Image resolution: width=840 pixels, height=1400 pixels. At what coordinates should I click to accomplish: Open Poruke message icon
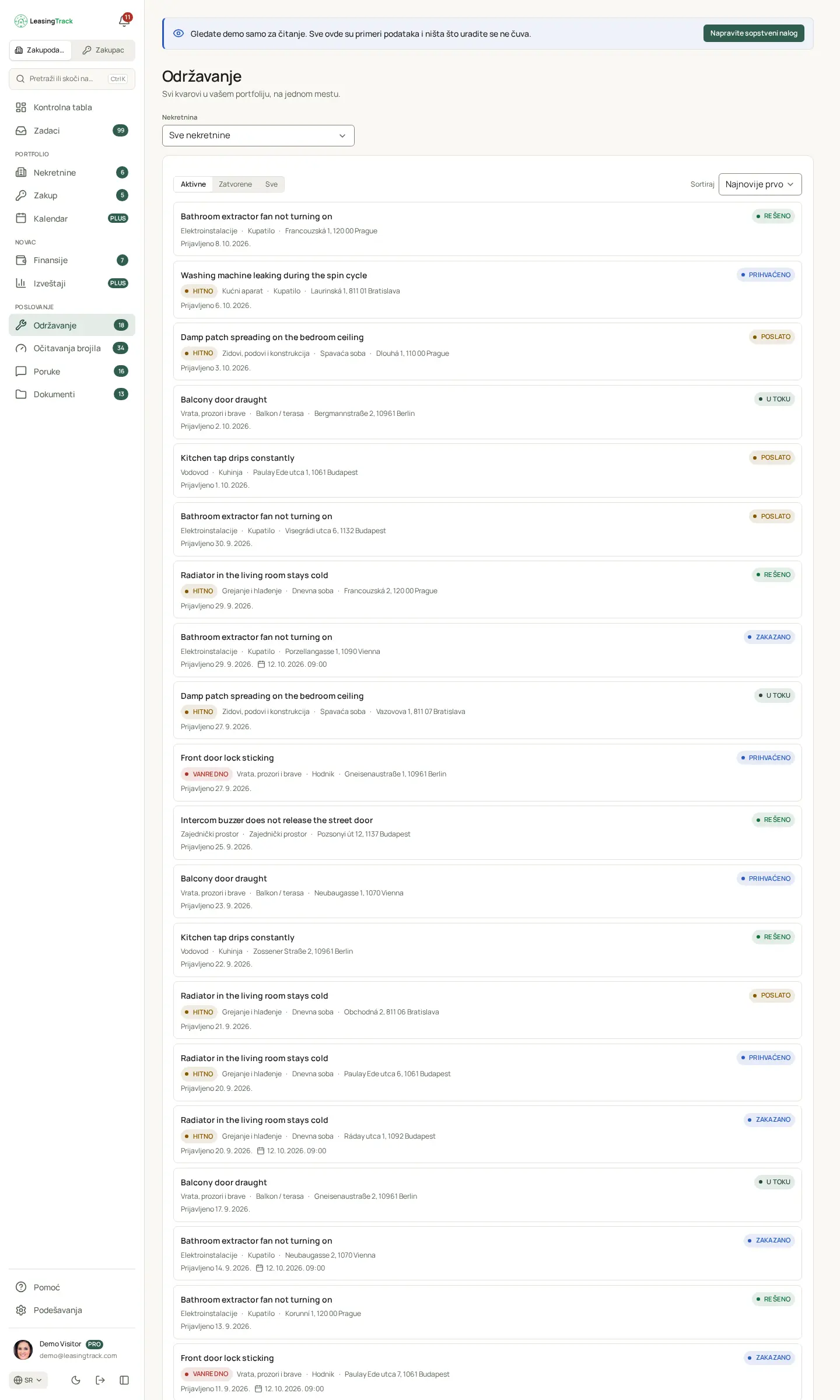click(21, 372)
